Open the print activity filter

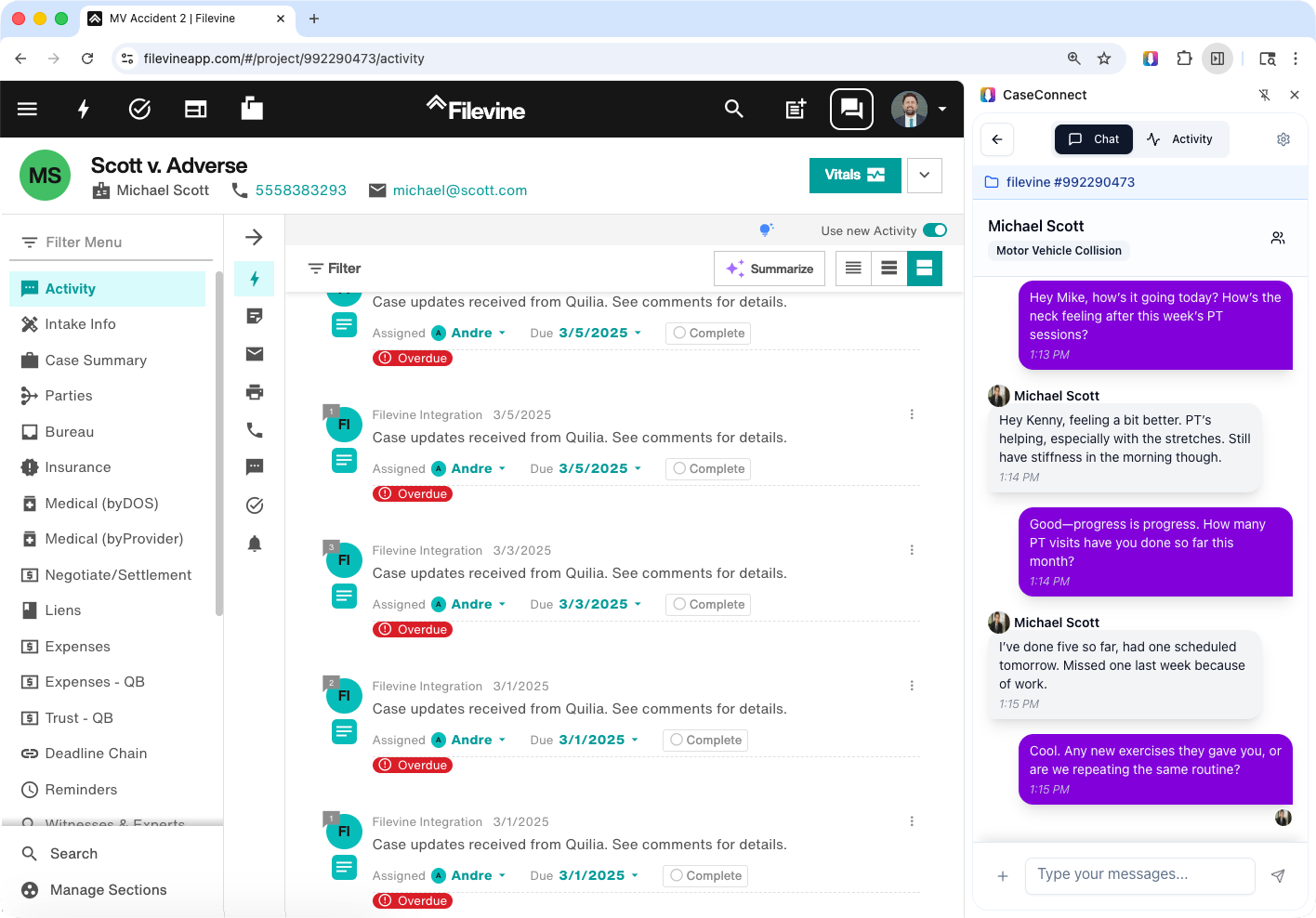point(255,392)
